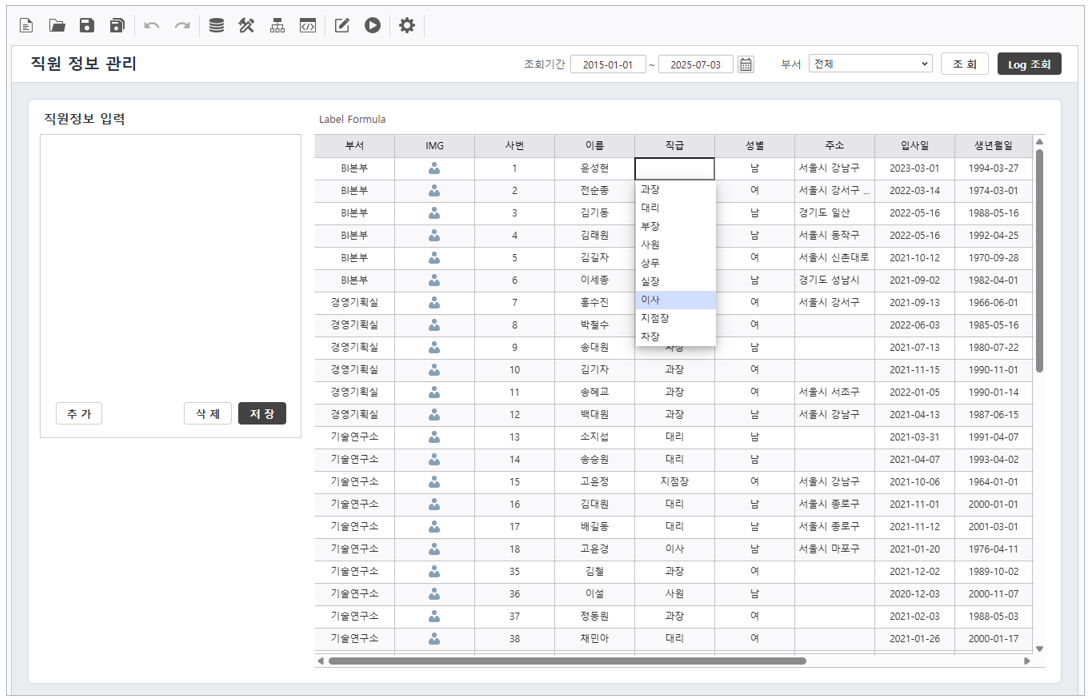Open settings gear in toolbar

[x=406, y=26]
